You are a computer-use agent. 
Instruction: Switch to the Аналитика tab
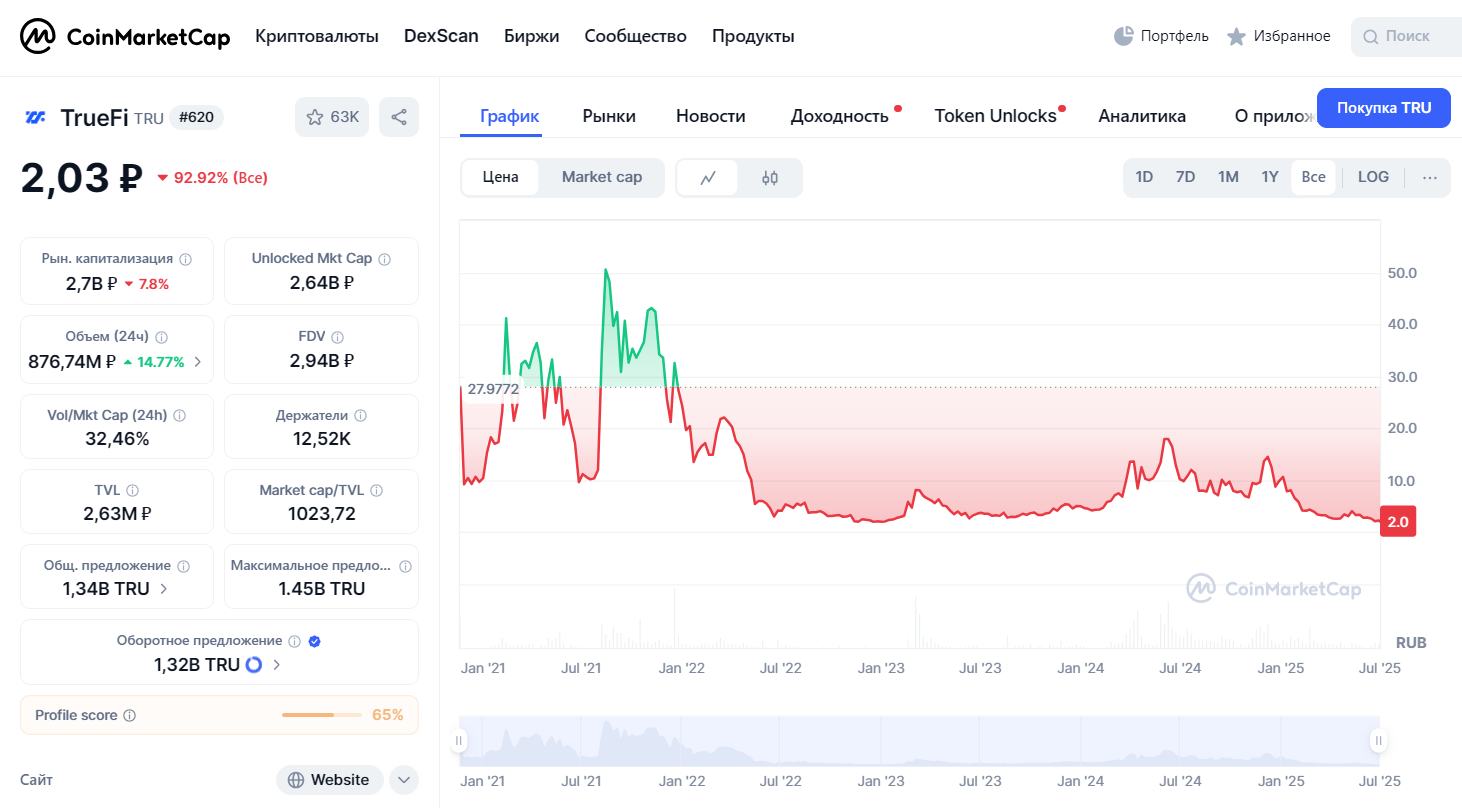[x=1142, y=116]
